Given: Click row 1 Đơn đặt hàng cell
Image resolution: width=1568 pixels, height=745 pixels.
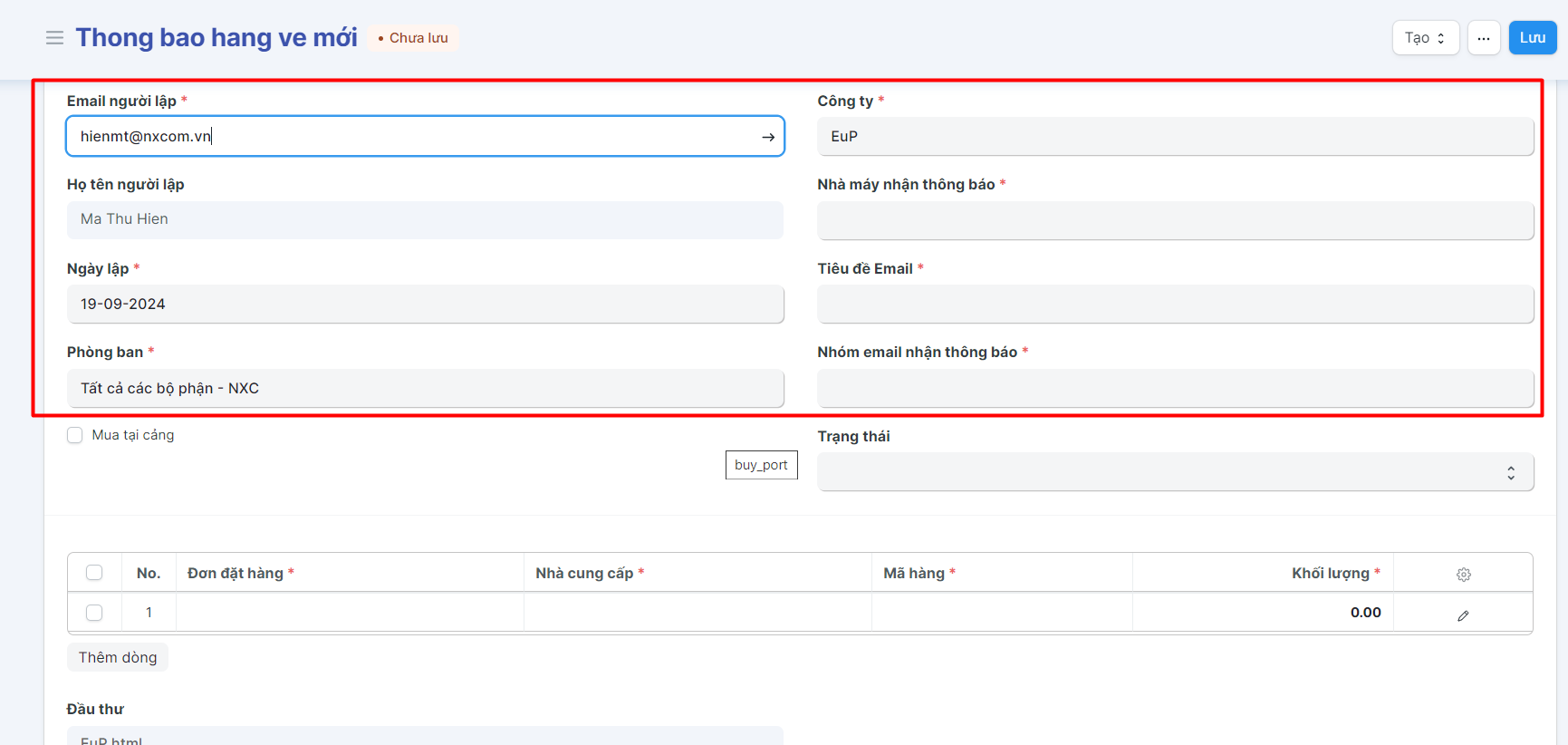Looking at the screenshot, I should (x=350, y=613).
